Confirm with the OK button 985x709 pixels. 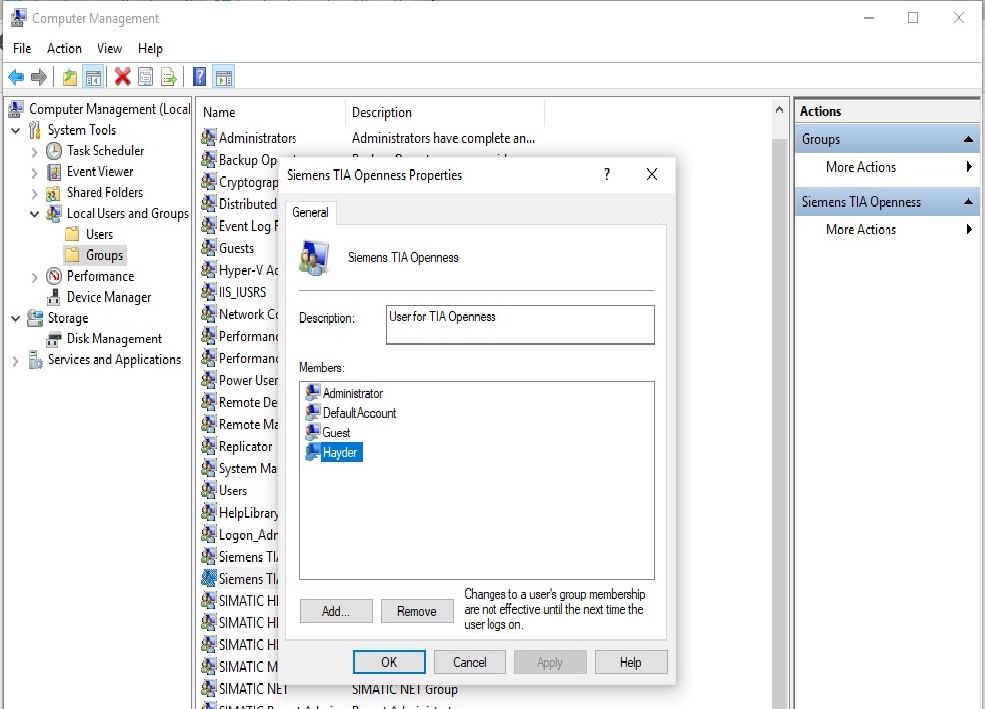click(389, 662)
